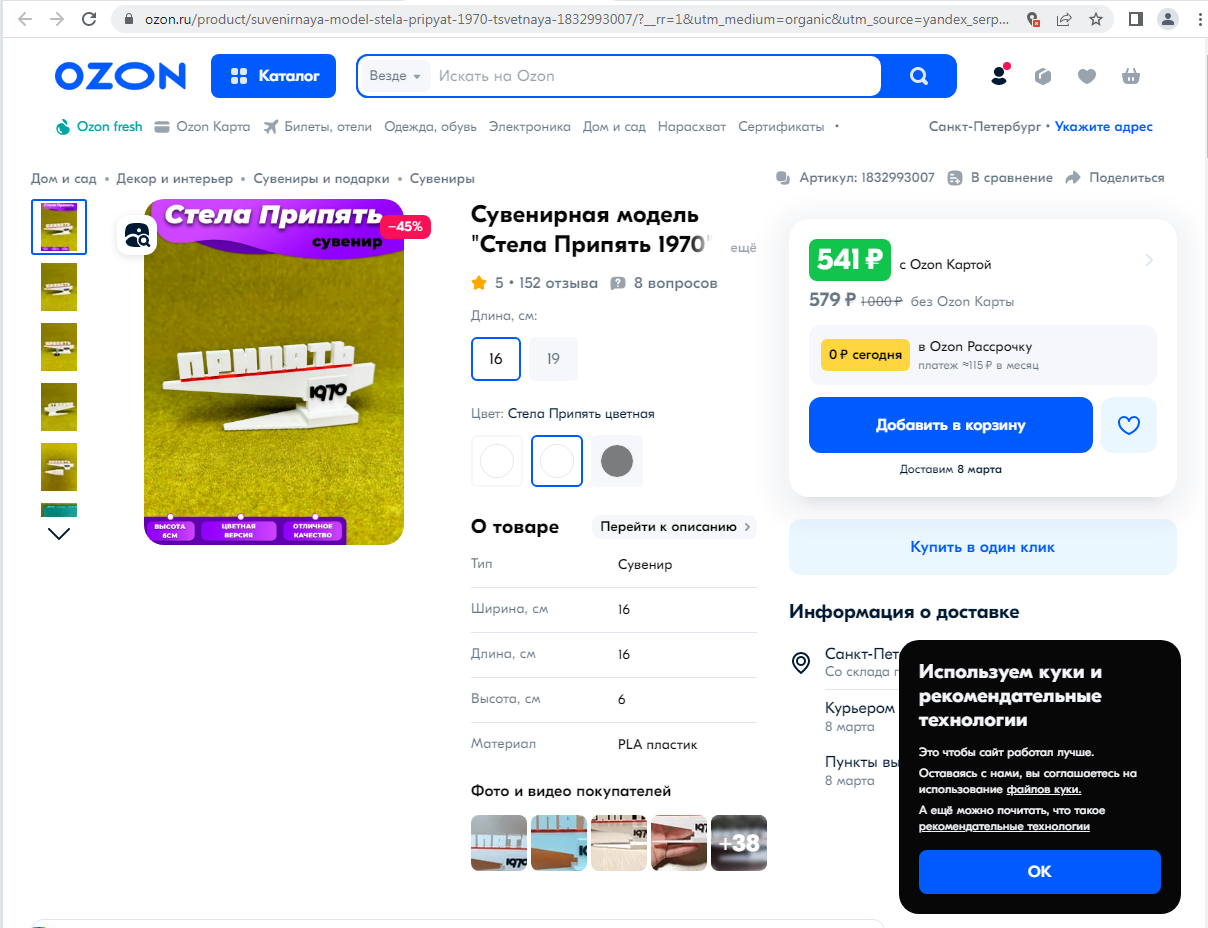This screenshot has height=928, width=1208.
Task: Open the Электроника menu item
Action: pyautogui.click(x=529, y=127)
